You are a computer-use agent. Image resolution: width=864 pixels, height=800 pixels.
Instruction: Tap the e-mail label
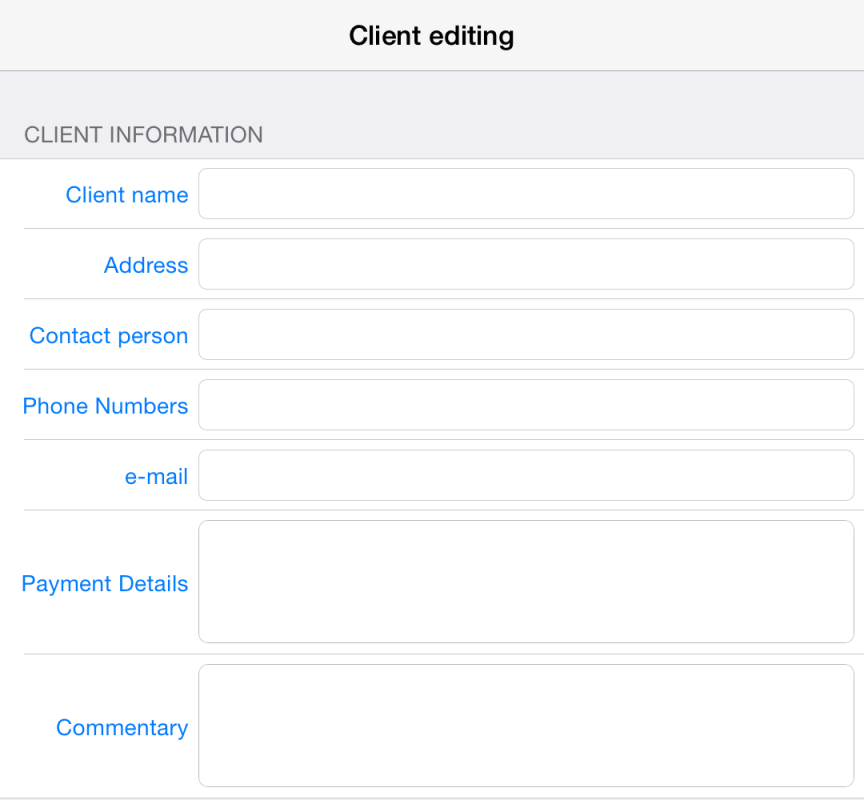click(156, 477)
